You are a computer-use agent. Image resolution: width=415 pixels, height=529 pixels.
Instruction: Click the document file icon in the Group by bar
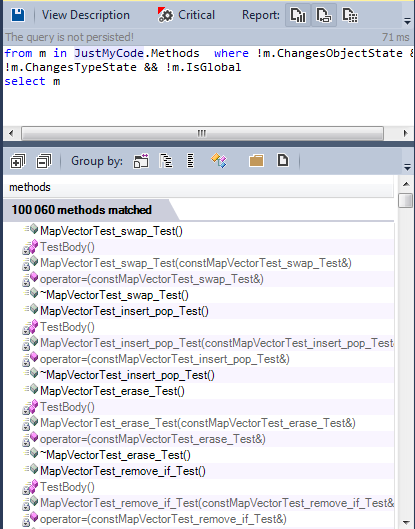tap(283, 160)
